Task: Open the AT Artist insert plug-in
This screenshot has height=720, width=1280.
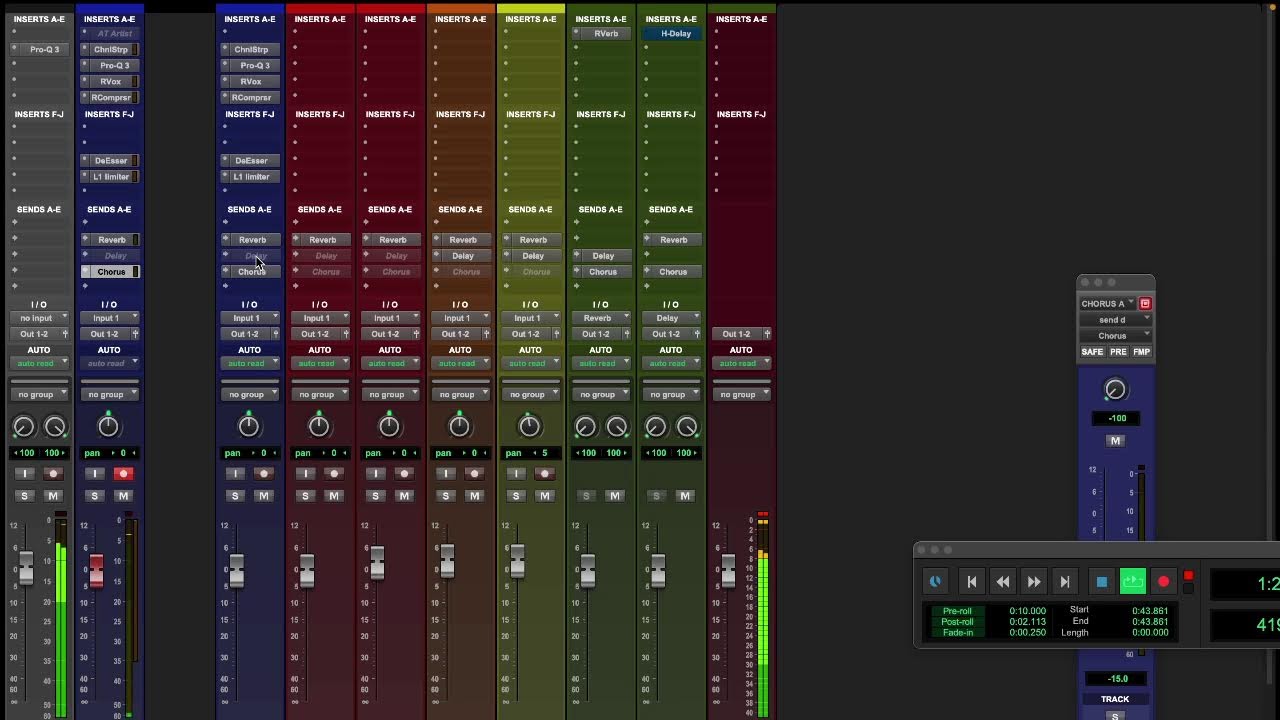Action: coord(115,33)
